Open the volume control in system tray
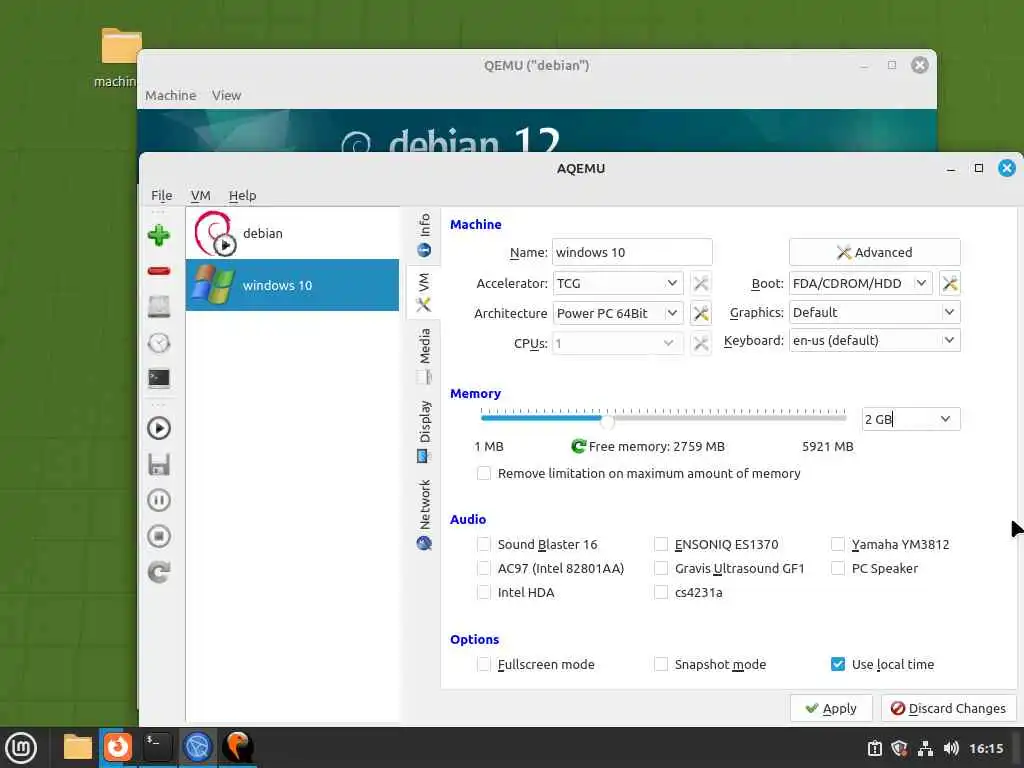1024x768 pixels. pos(951,748)
